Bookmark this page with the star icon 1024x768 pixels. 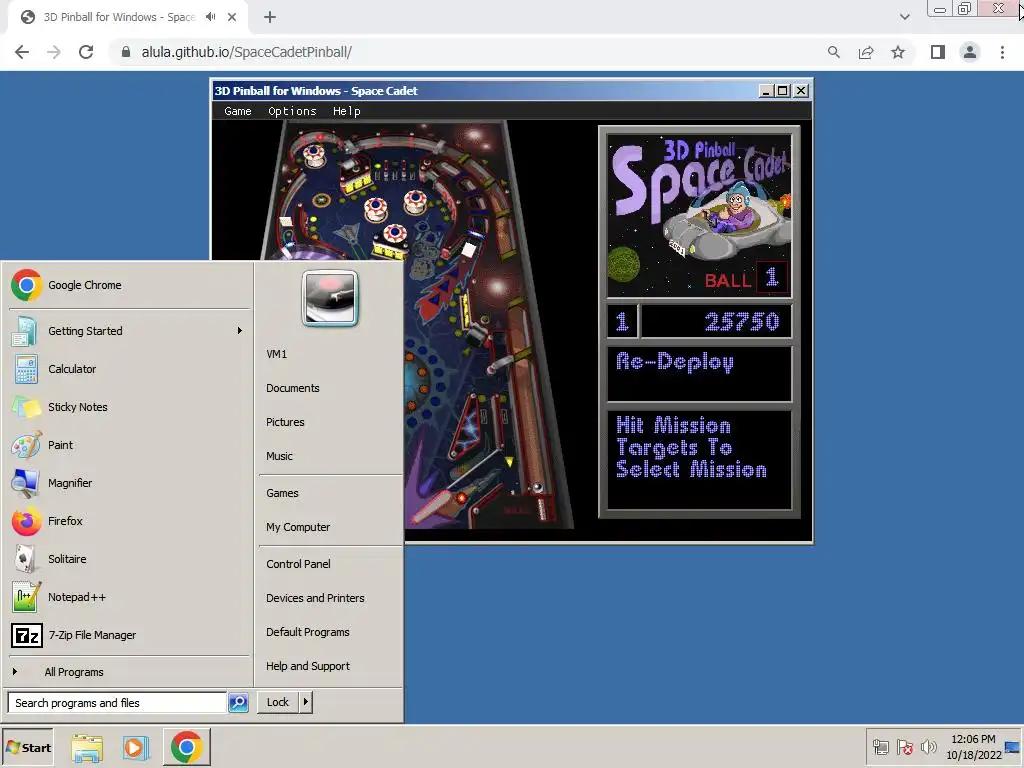(x=898, y=52)
